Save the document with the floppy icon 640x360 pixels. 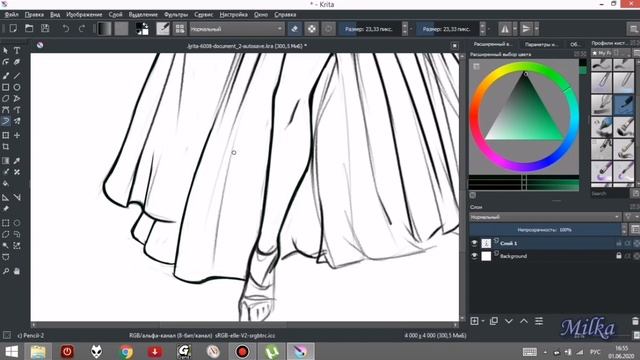(45, 29)
